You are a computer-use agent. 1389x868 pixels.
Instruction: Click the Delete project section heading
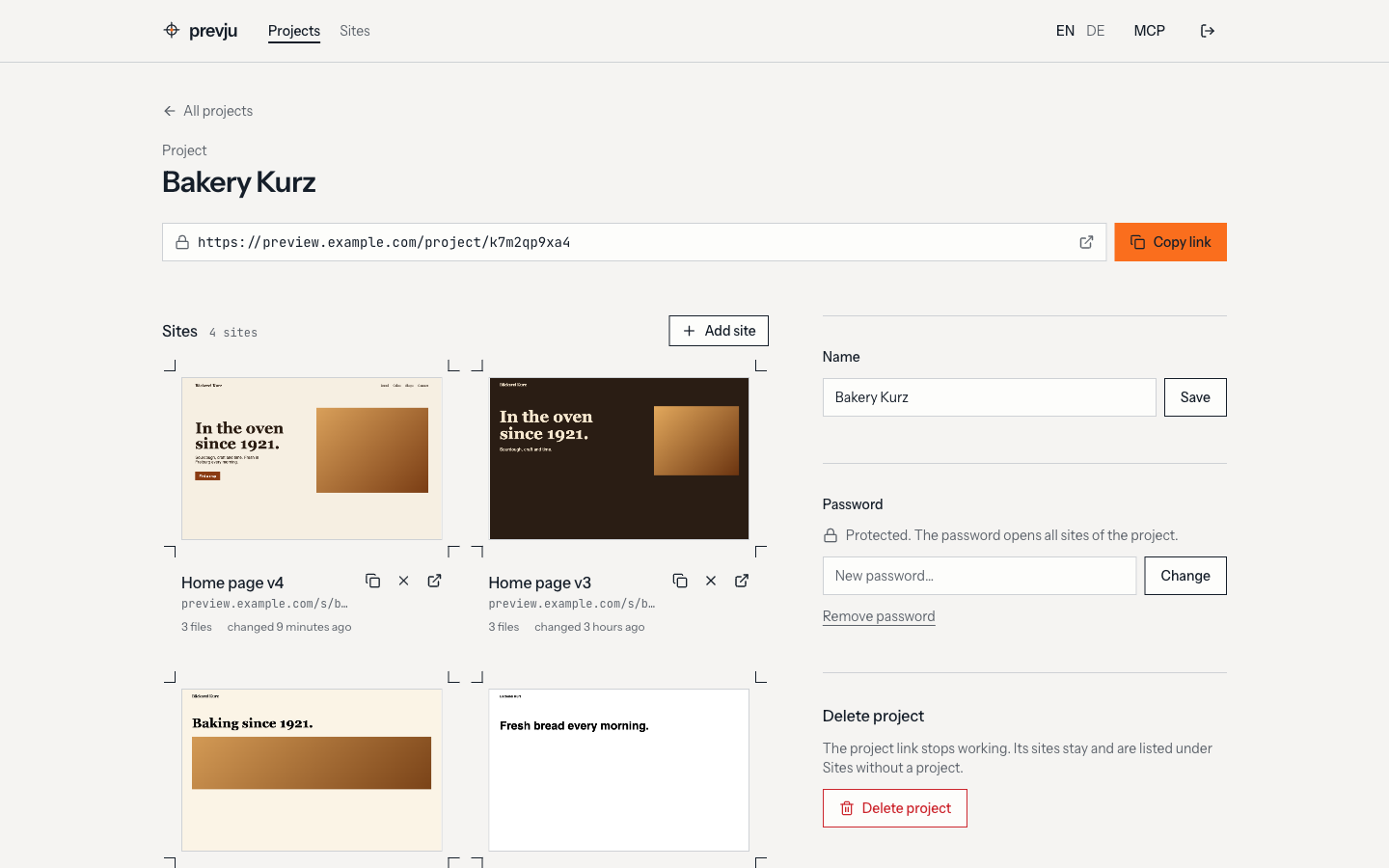[x=873, y=716]
